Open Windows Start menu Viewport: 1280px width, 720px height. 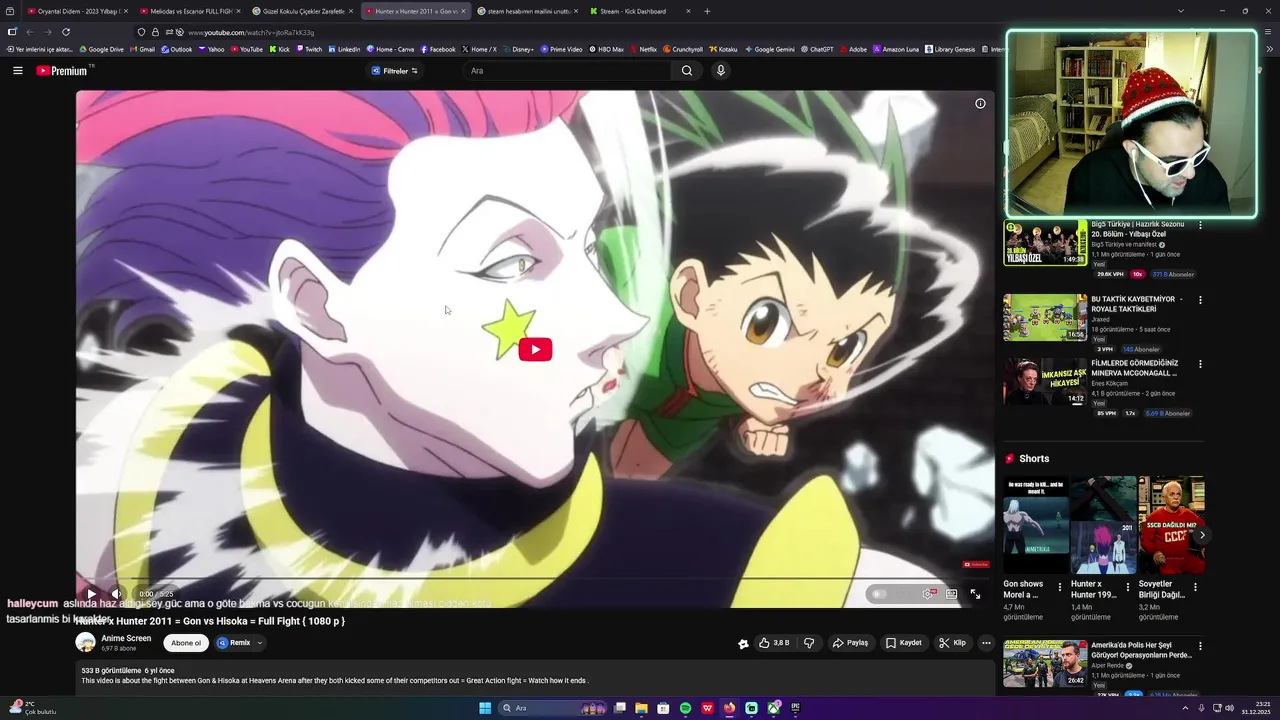(485, 708)
